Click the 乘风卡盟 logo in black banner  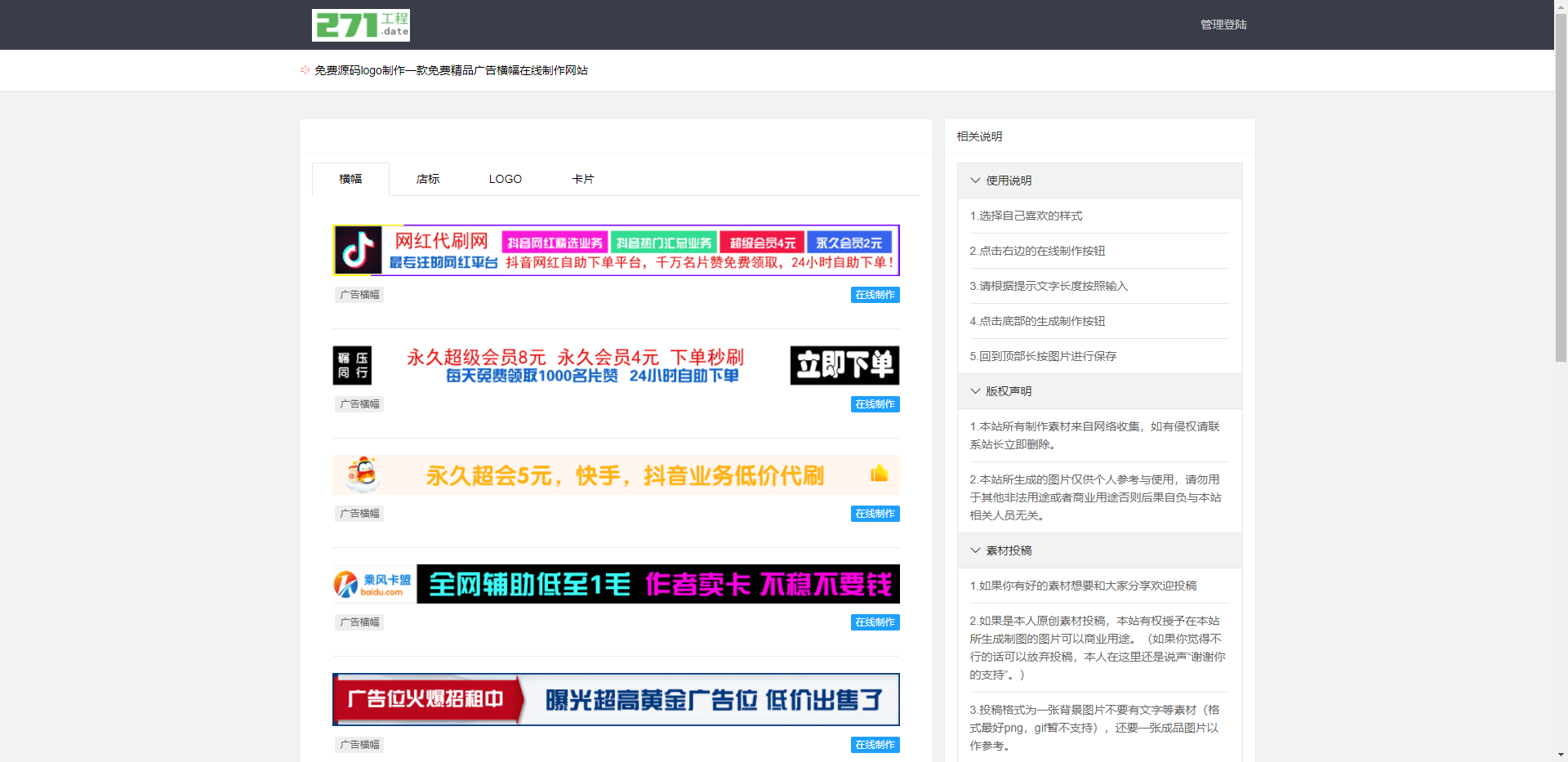click(373, 584)
